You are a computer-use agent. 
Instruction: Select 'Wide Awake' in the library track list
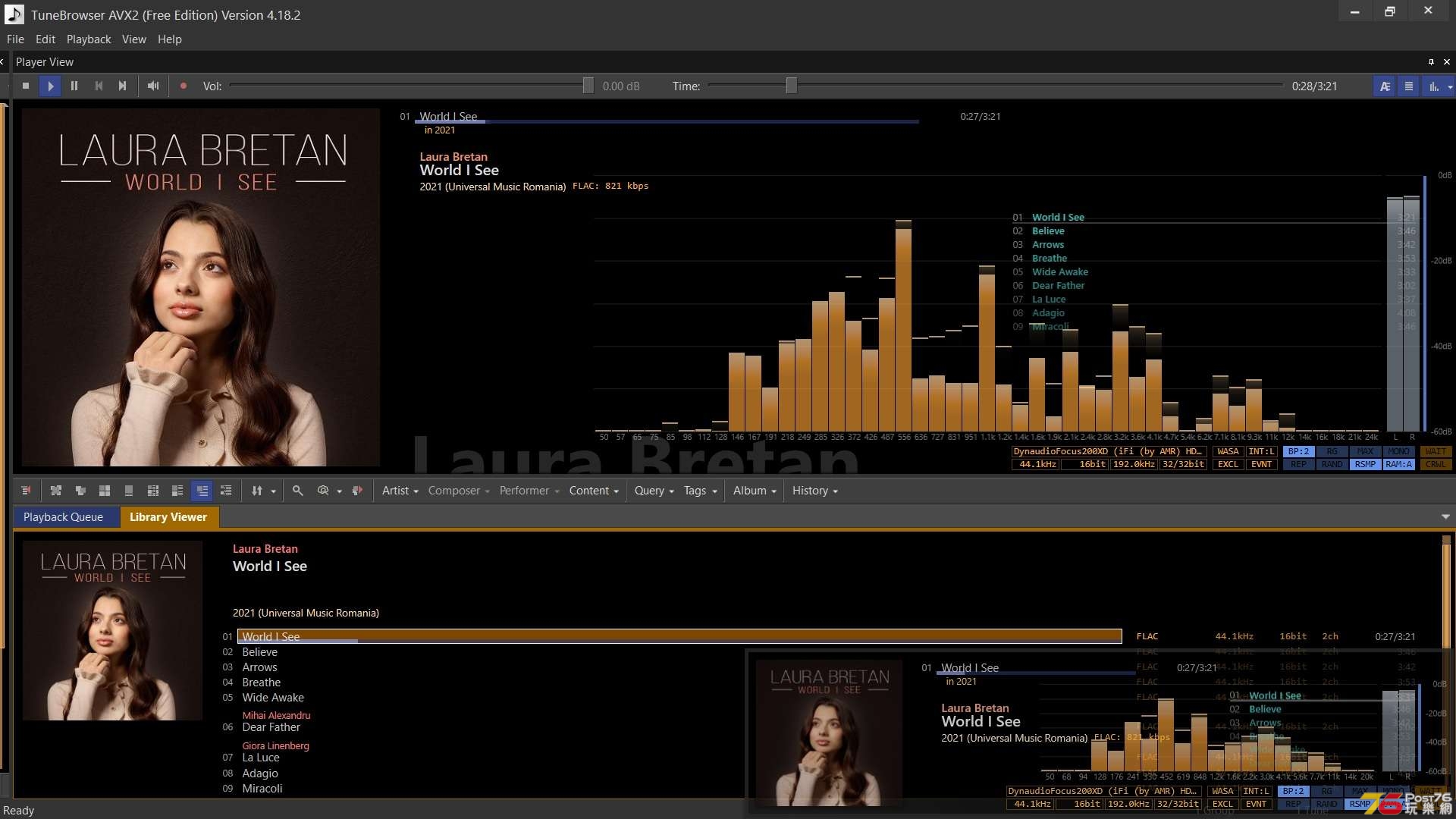click(x=273, y=698)
